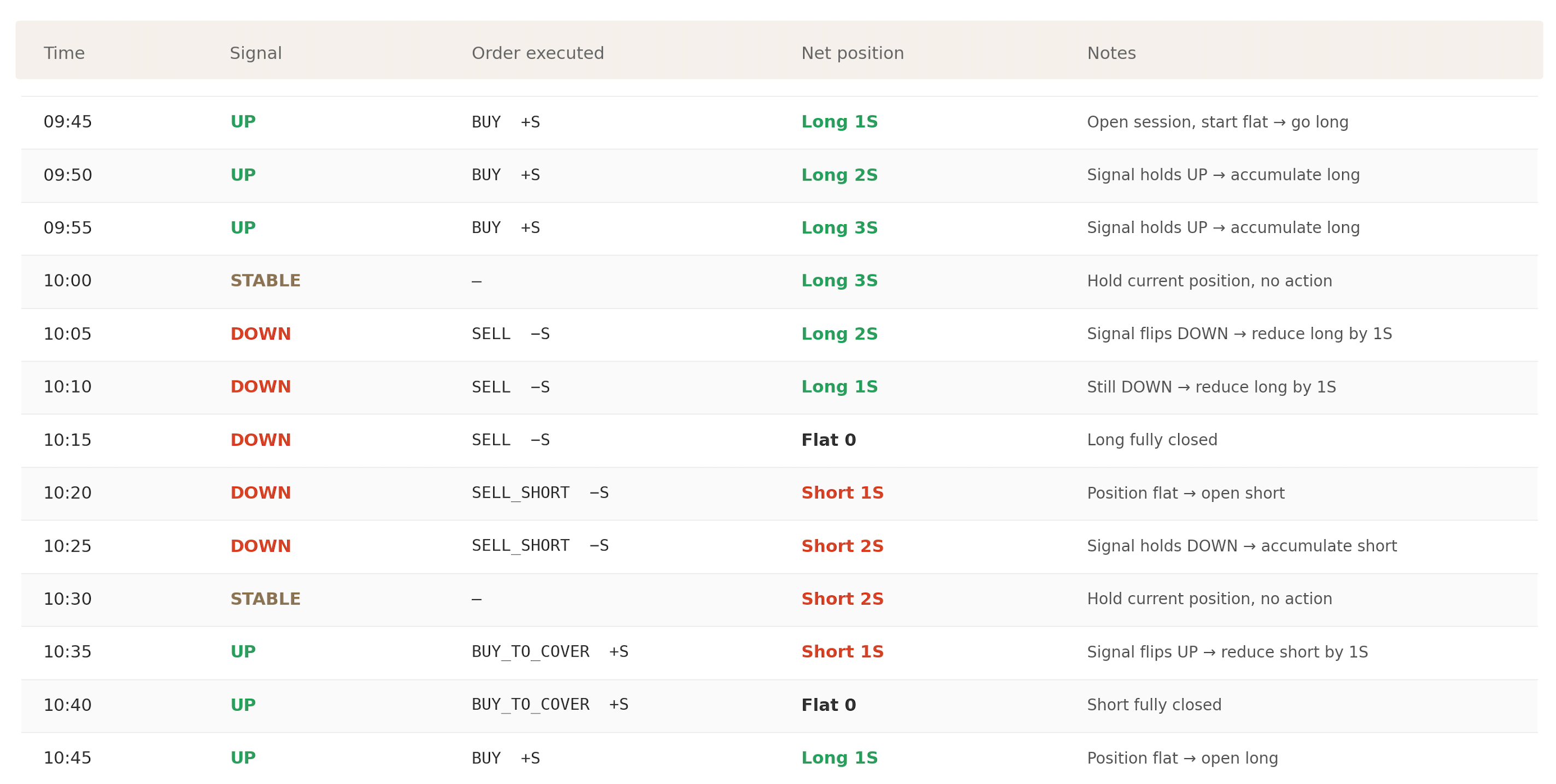
Task: Click the STABLE signal at 10:00
Action: click(x=265, y=281)
